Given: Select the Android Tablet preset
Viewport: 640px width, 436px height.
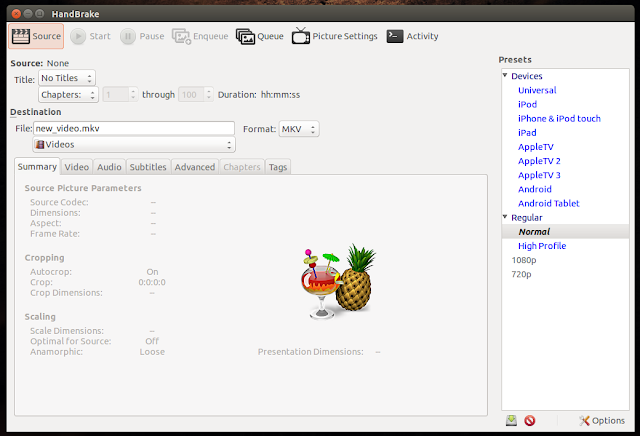Looking at the screenshot, I should pyautogui.click(x=549, y=204).
